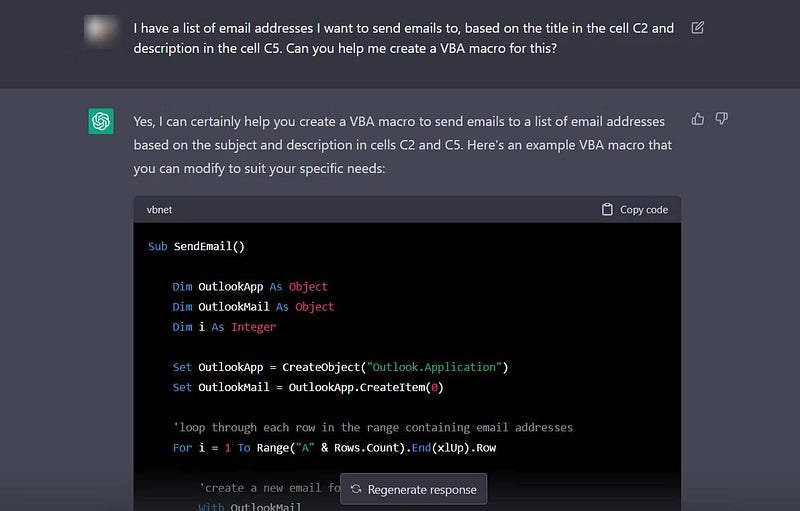This screenshot has height=511, width=800.
Task: Click the 'Sub SendEmail()' code line
Action: tap(196, 246)
